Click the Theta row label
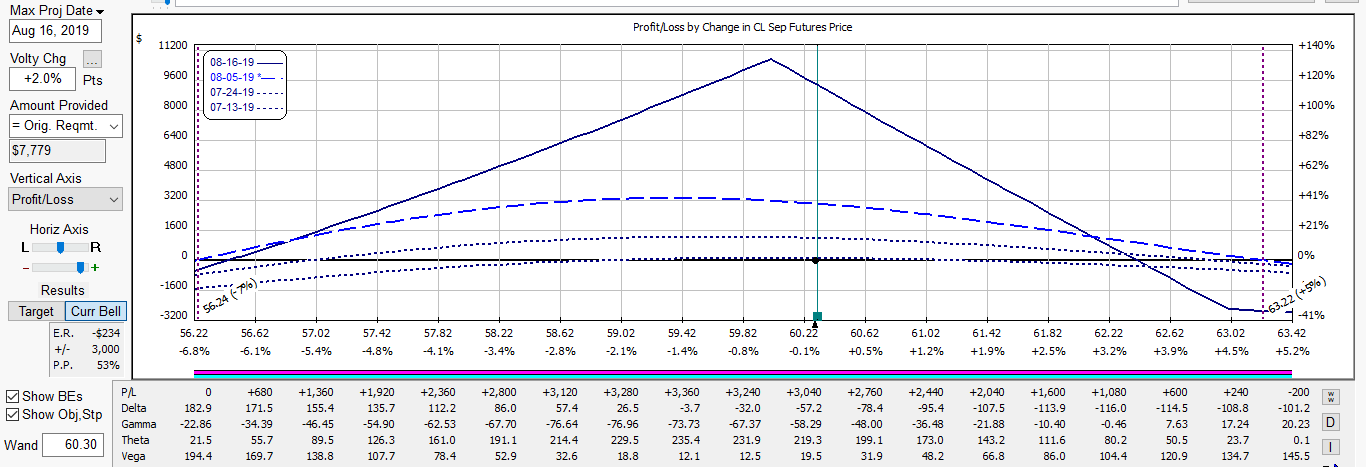The height and width of the screenshot is (467, 1366). click(135, 440)
